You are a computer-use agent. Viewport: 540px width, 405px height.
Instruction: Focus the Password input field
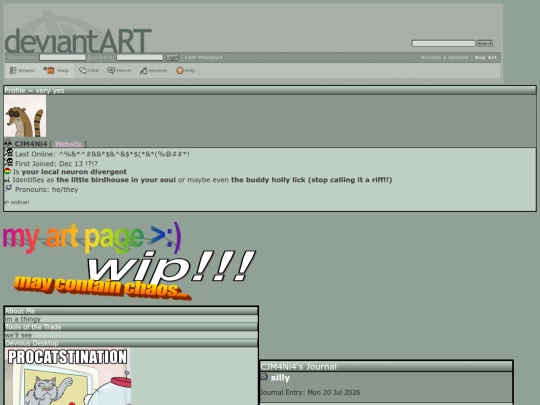(140, 57)
